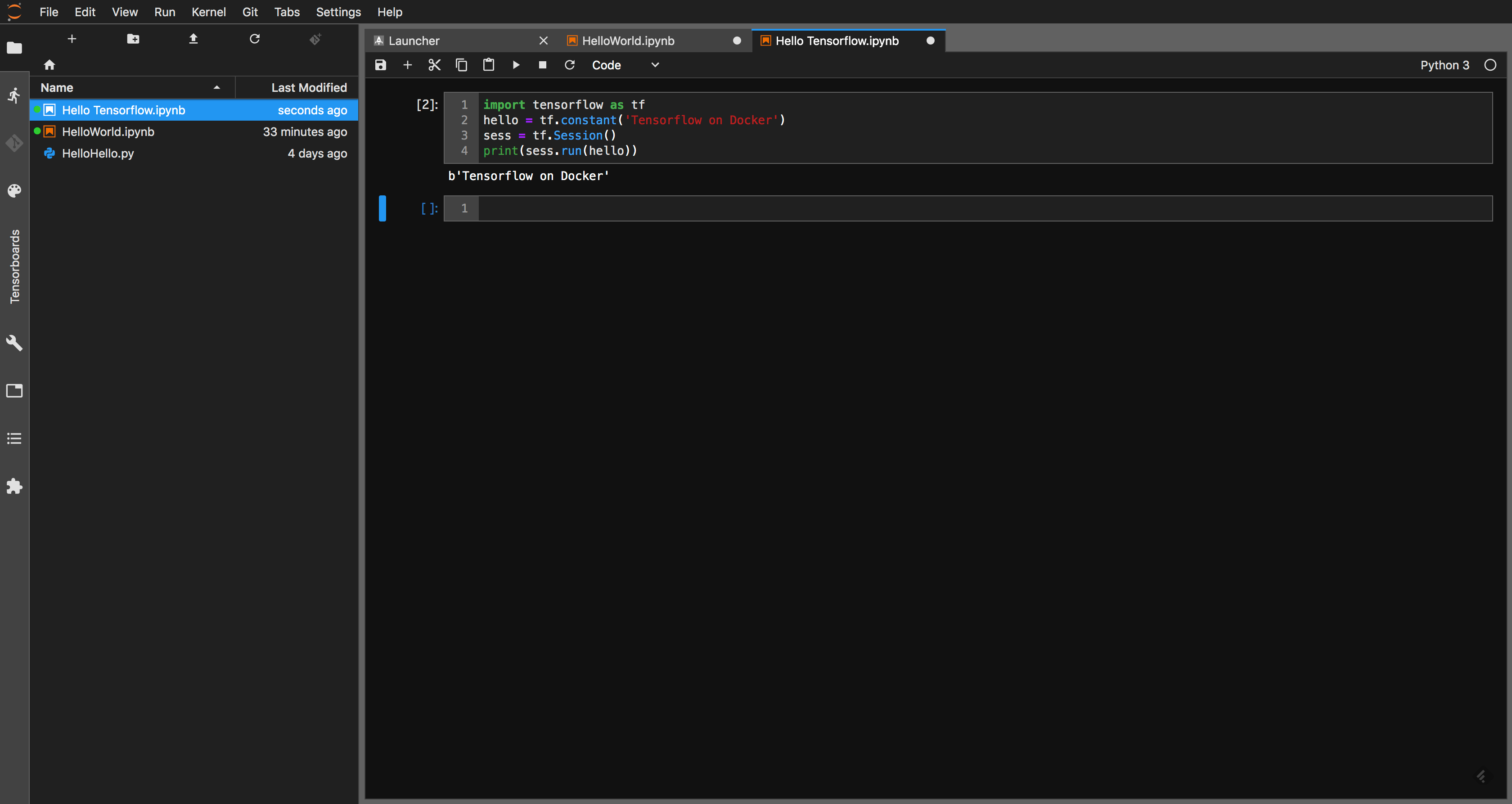The width and height of the screenshot is (1512, 804).
Task: Click the blue cell collapser bar
Action: [x=382, y=208]
